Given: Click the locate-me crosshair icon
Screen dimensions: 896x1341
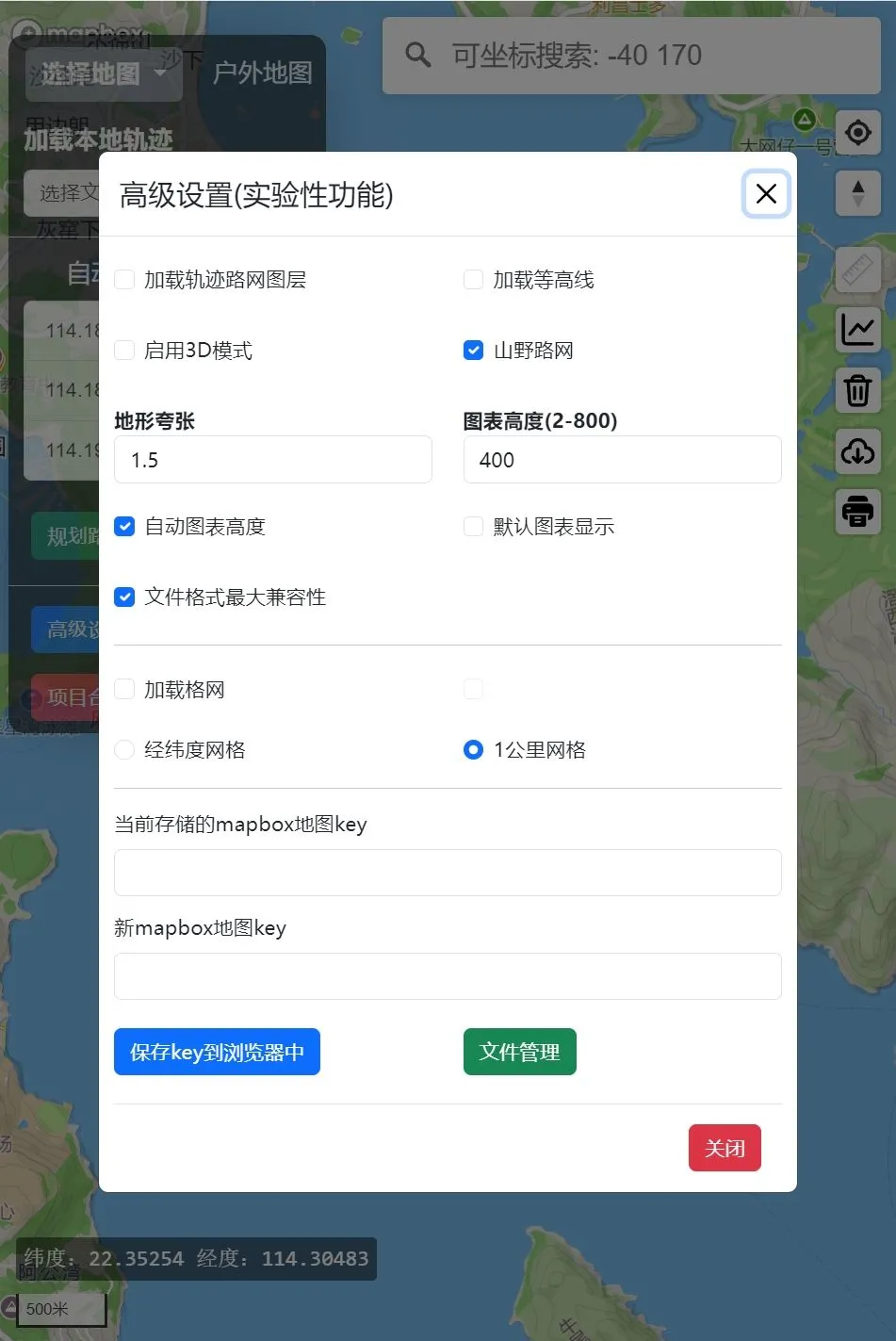Looking at the screenshot, I should [x=857, y=133].
